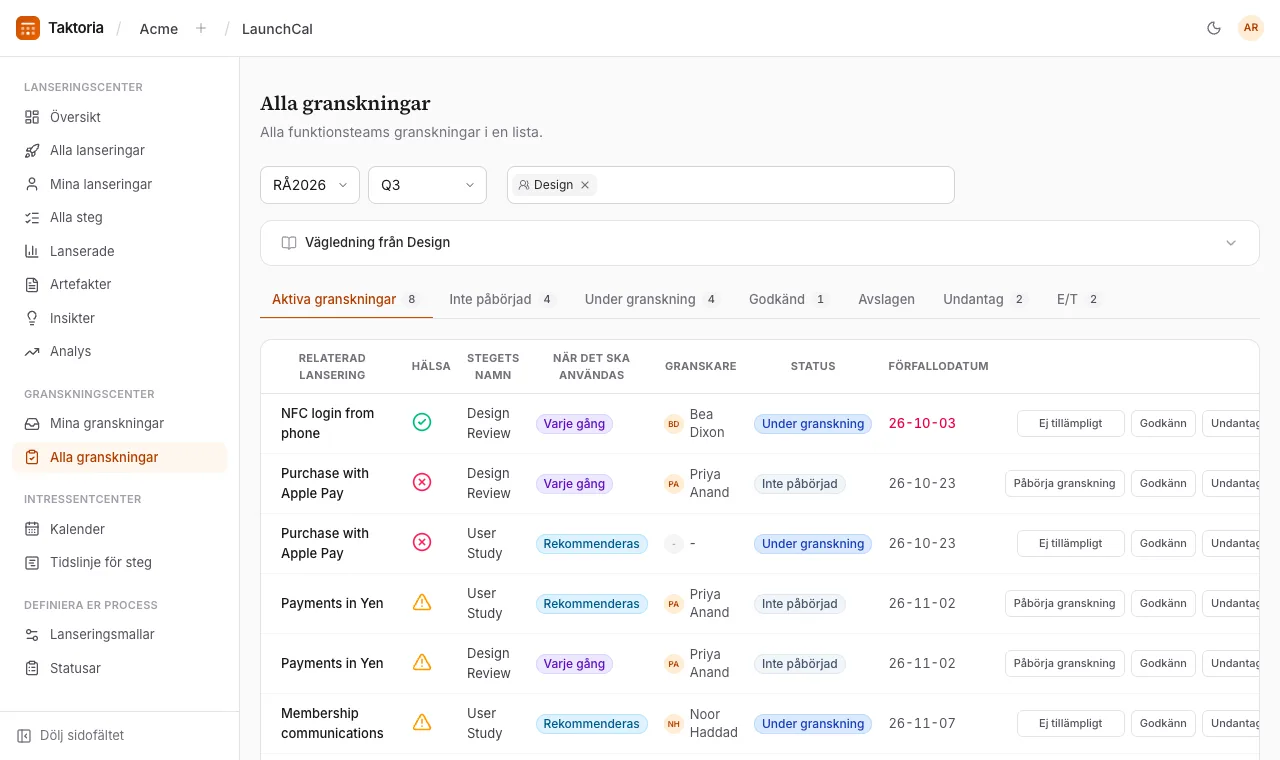Navigate to Alla steg
The width and height of the screenshot is (1280, 760).
tap(120, 217)
